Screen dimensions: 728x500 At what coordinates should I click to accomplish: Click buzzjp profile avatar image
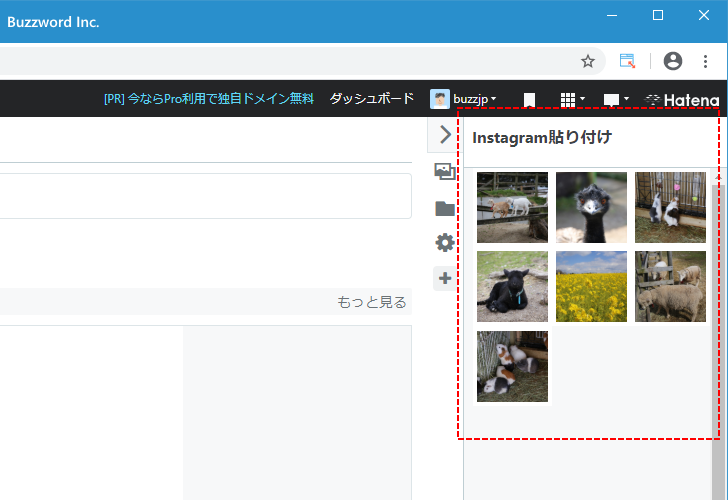[440, 99]
